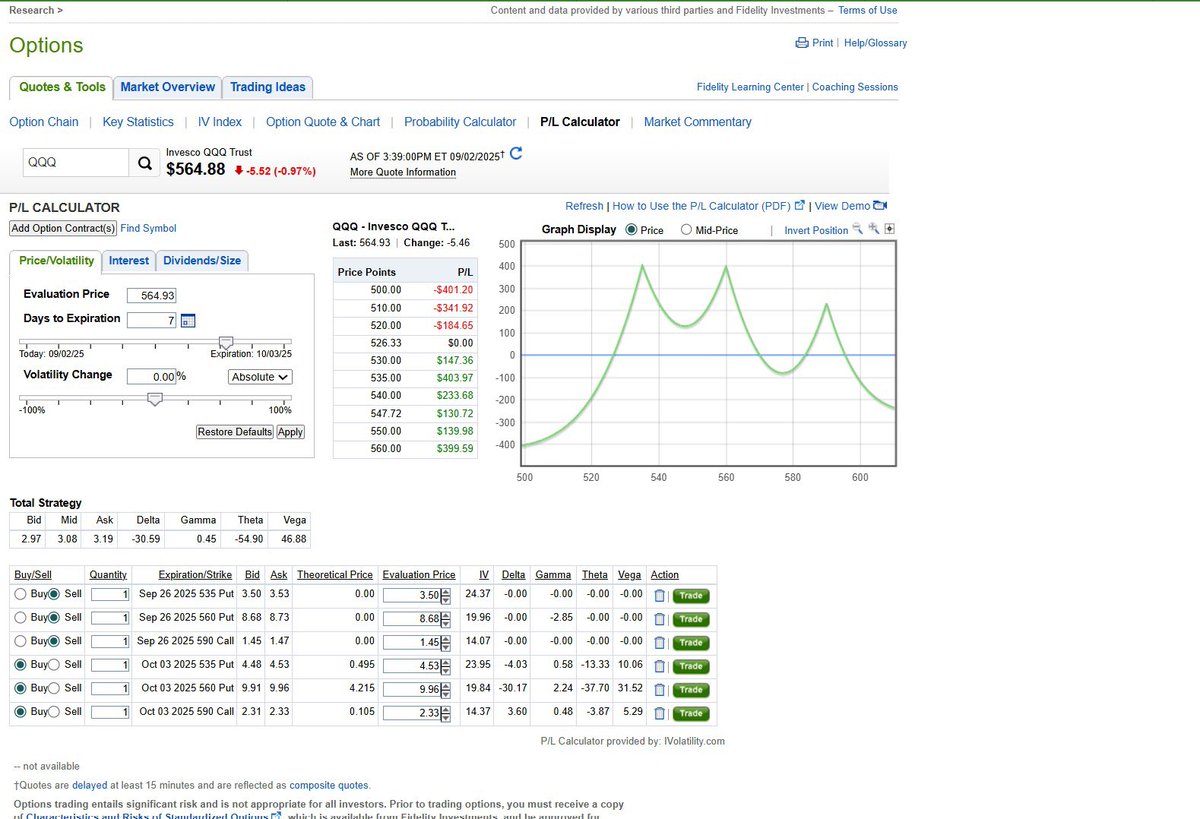The height and width of the screenshot is (819, 1200).
Task: Set Sep 26 560 Put to Buy
Action: pos(21,617)
